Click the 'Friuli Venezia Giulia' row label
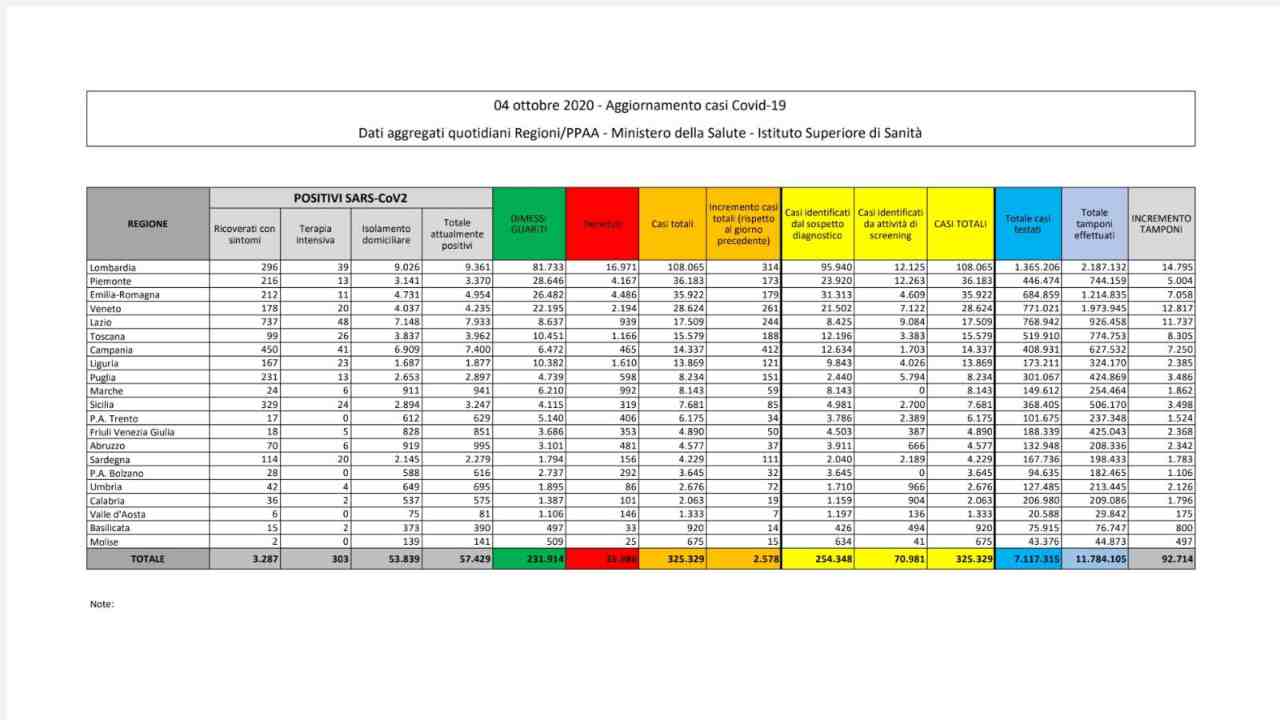The image size is (1280, 720). (x=132, y=433)
